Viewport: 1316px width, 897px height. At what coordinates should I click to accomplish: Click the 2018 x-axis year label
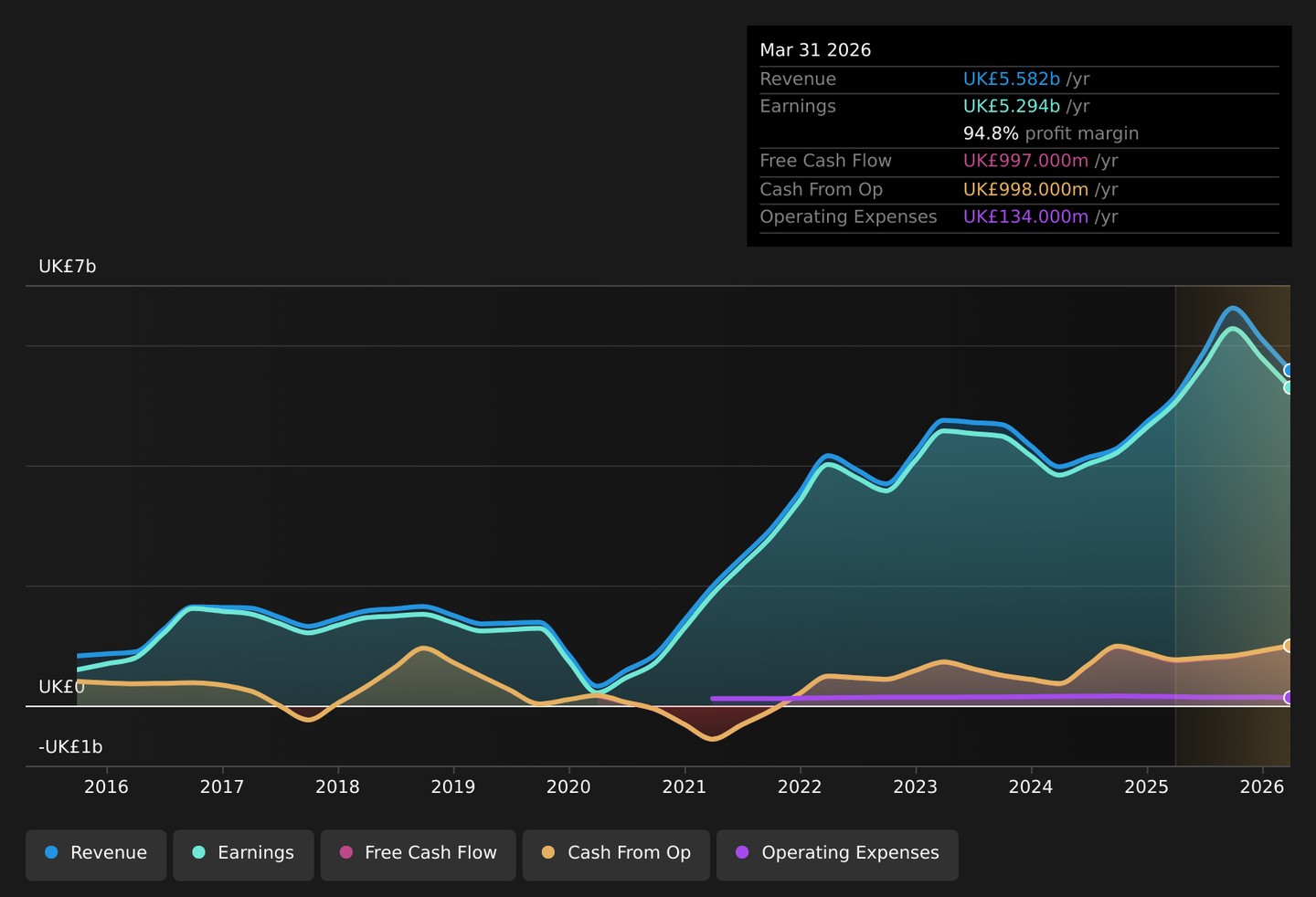[x=338, y=787]
